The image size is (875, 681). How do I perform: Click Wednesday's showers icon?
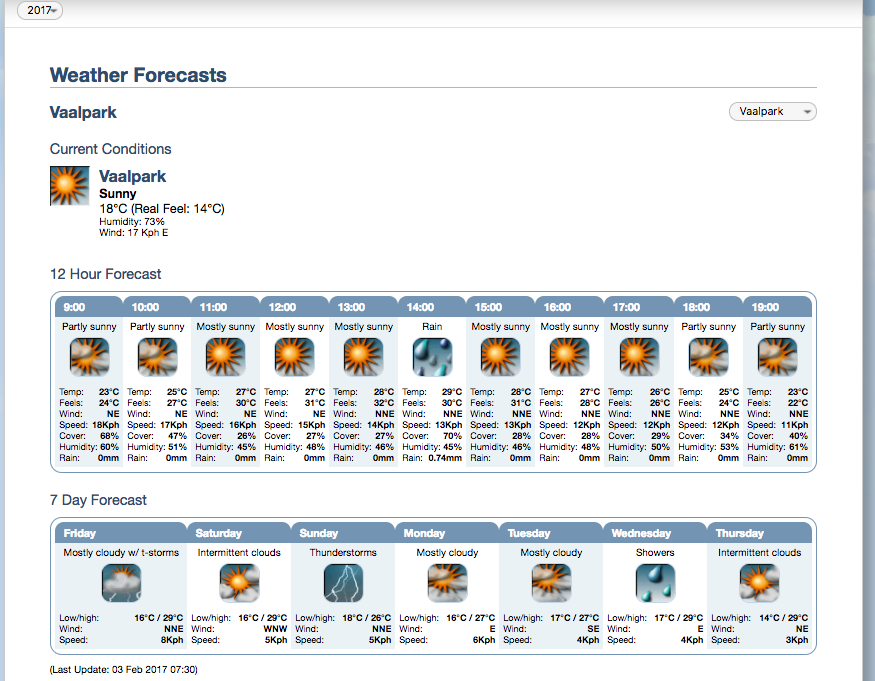pyautogui.click(x=655, y=583)
